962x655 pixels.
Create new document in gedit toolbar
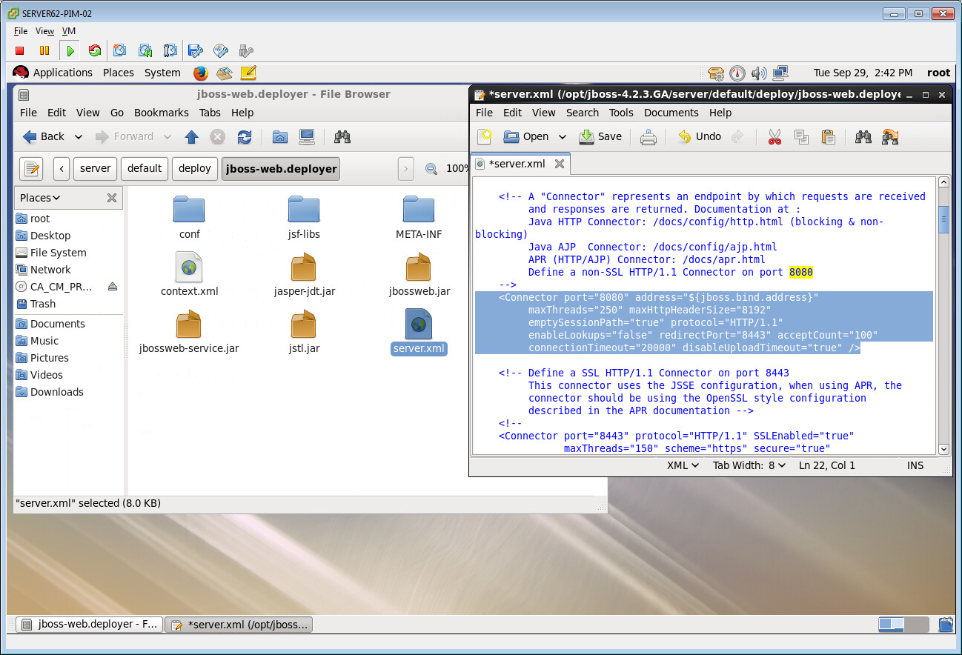point(485,137)
